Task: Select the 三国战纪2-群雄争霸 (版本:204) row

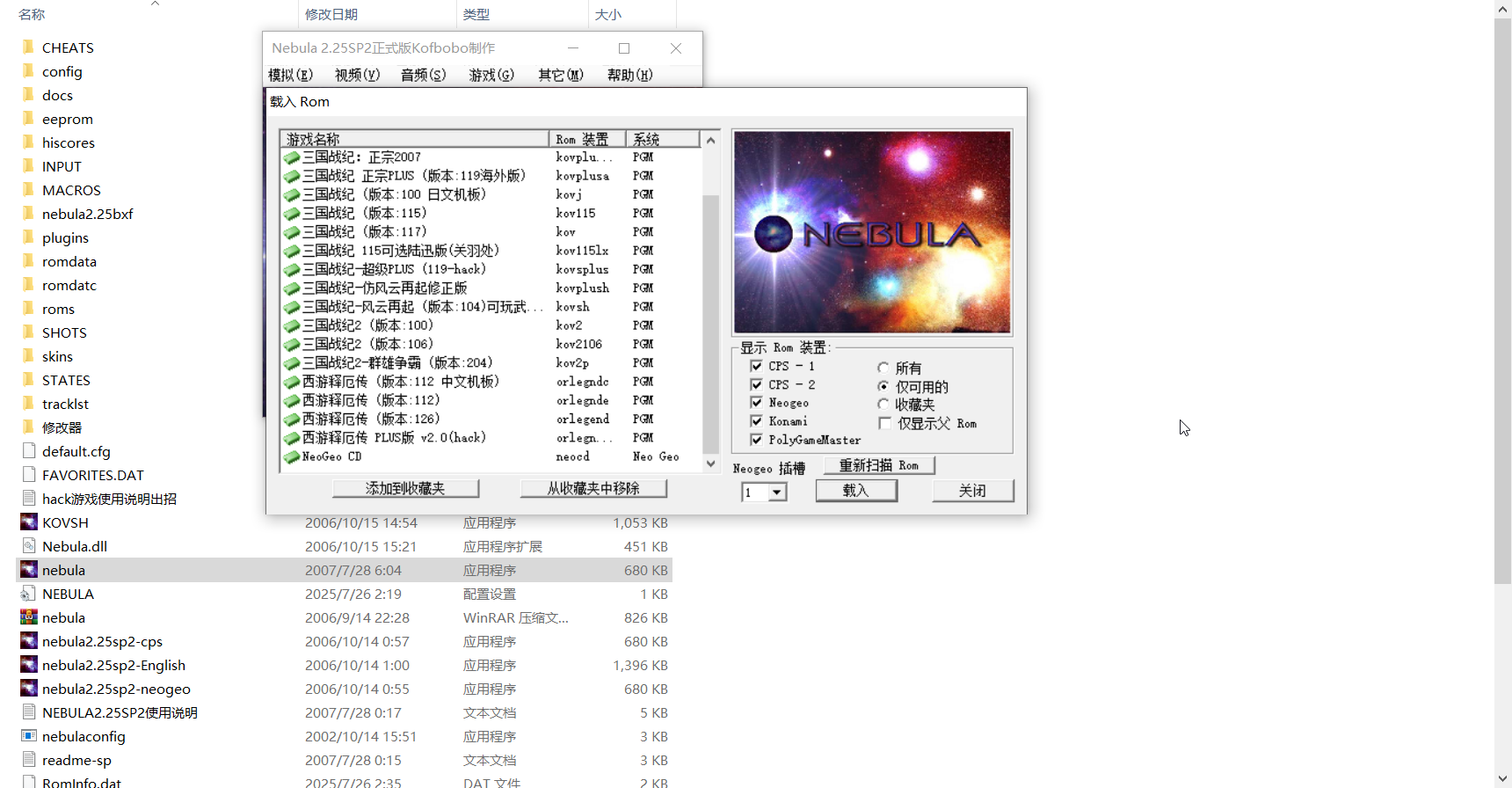Action: point(491,363)
